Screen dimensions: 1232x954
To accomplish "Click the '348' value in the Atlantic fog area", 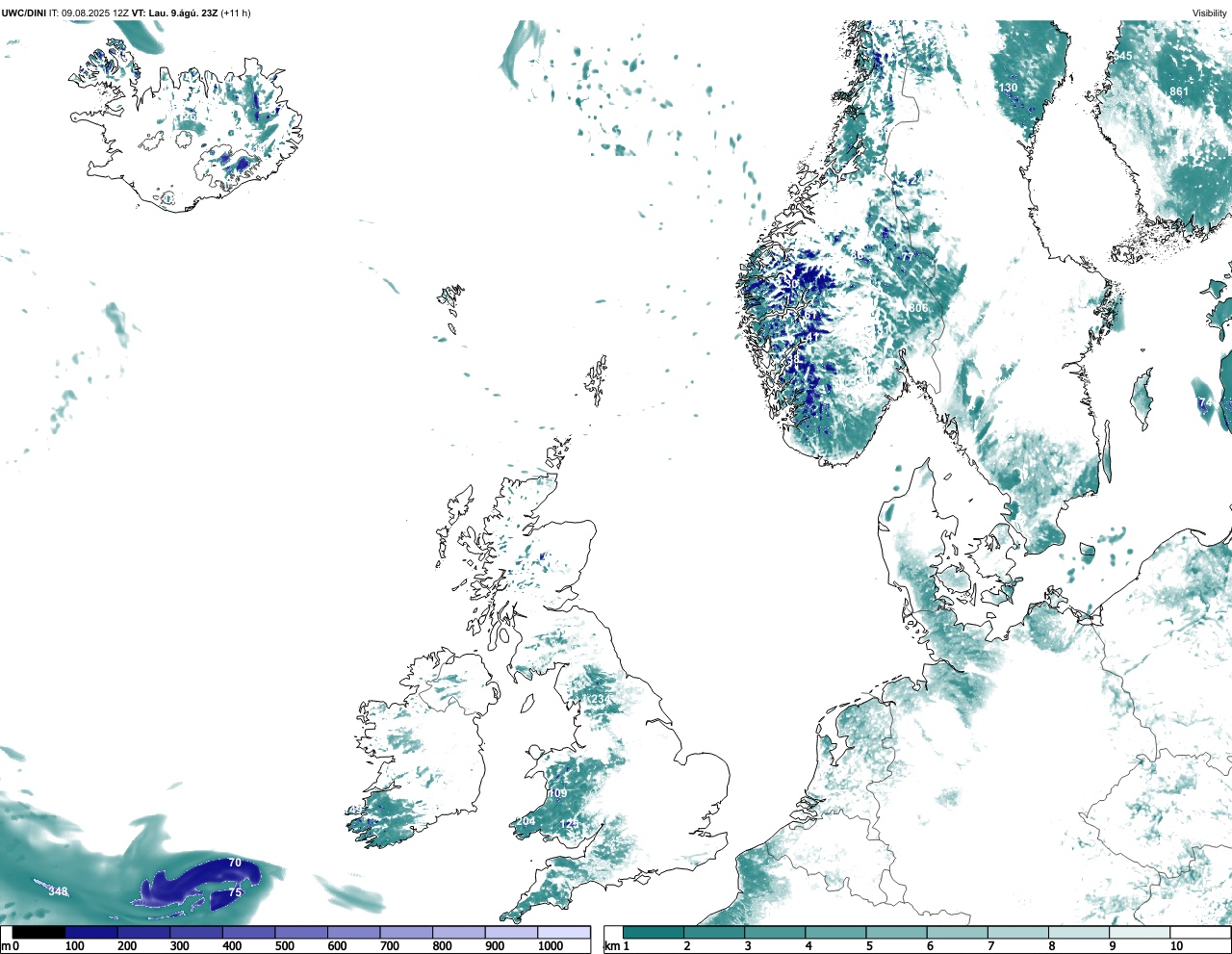I will (59, 891).
